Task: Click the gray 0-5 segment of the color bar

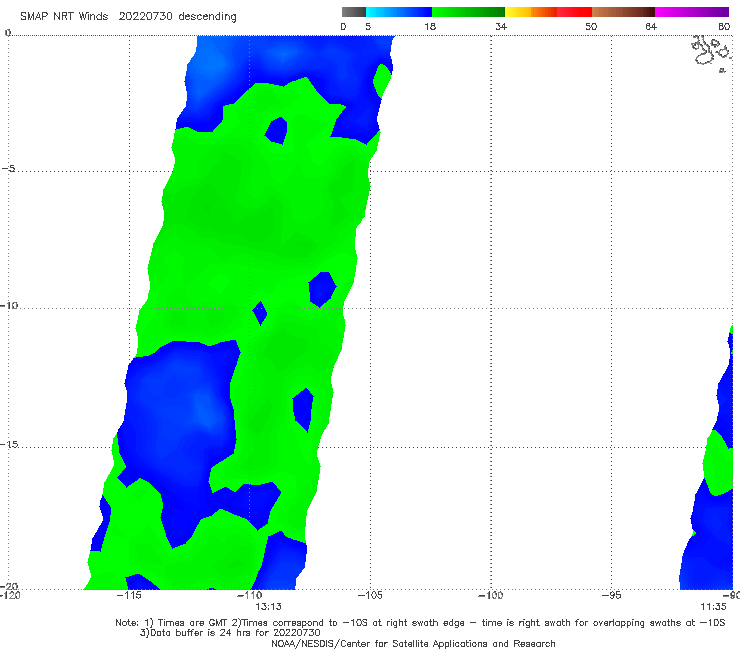Action: click(x=354, y=12)
